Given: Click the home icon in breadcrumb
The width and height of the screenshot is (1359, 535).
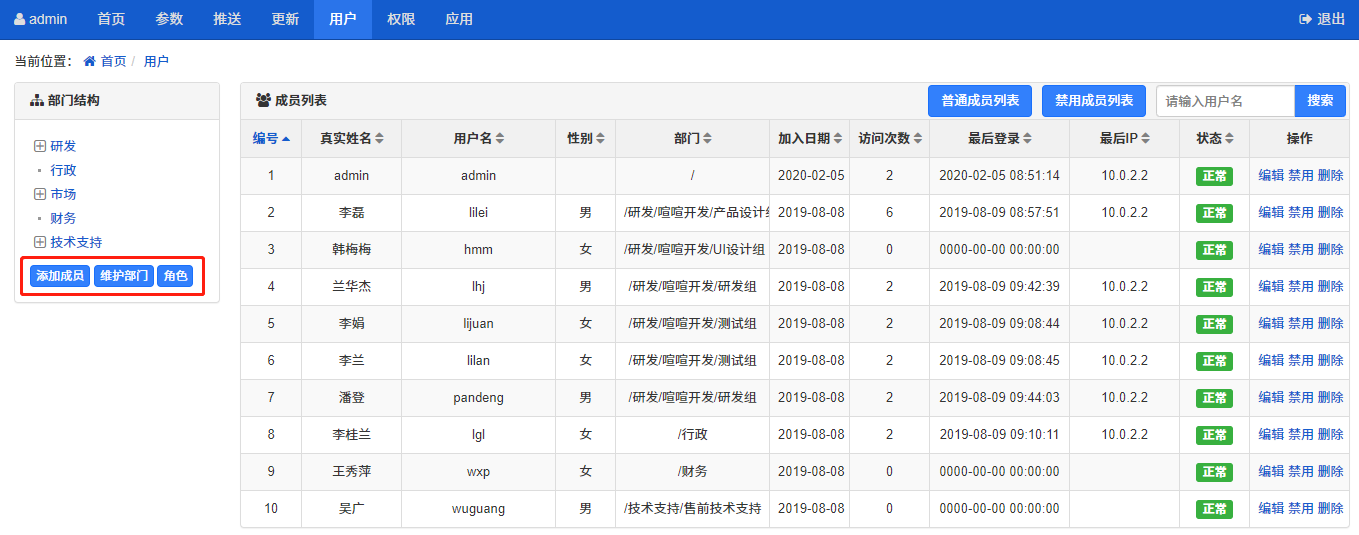Looking at the screenshot, I should click(89, 61).
